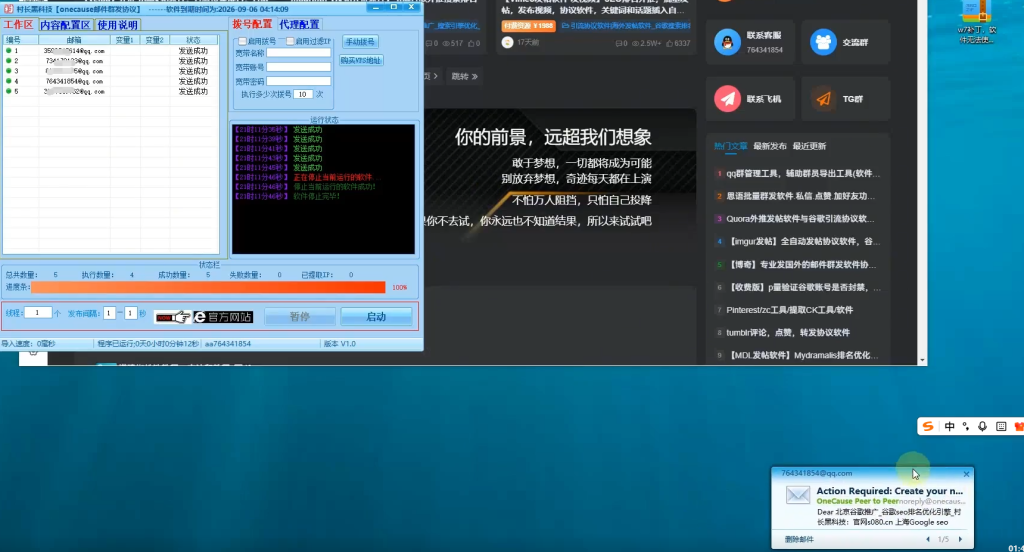The width and height of the screenshot is (1024, 552).
Task: Click the envelope icon in mail notification
Action: [797, 495]
